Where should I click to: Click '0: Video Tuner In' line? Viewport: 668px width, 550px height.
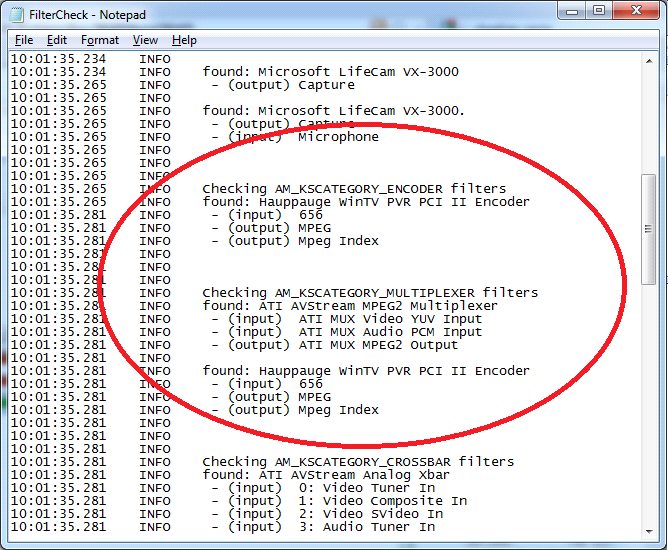coord(323,488)
